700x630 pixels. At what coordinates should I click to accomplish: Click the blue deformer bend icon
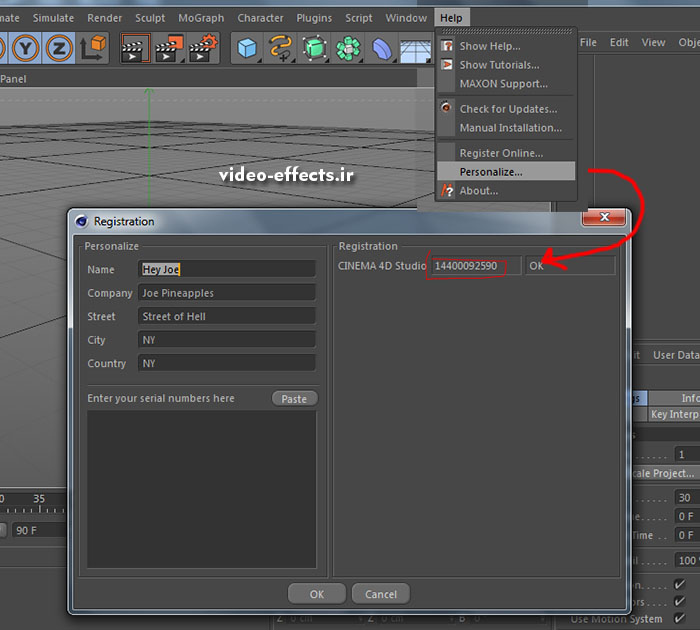382,48
